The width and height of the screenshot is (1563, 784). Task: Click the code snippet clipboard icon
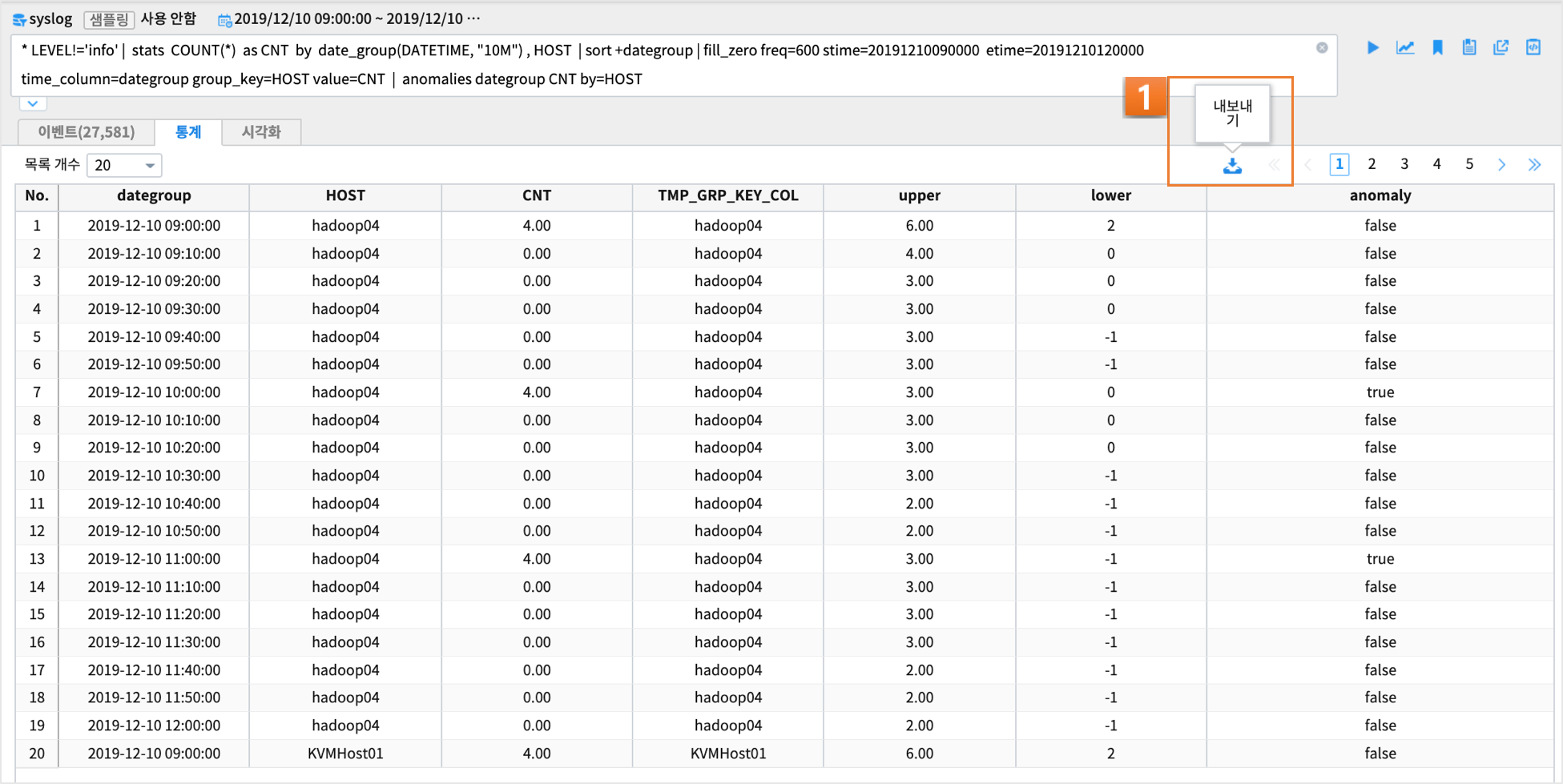1533,48
